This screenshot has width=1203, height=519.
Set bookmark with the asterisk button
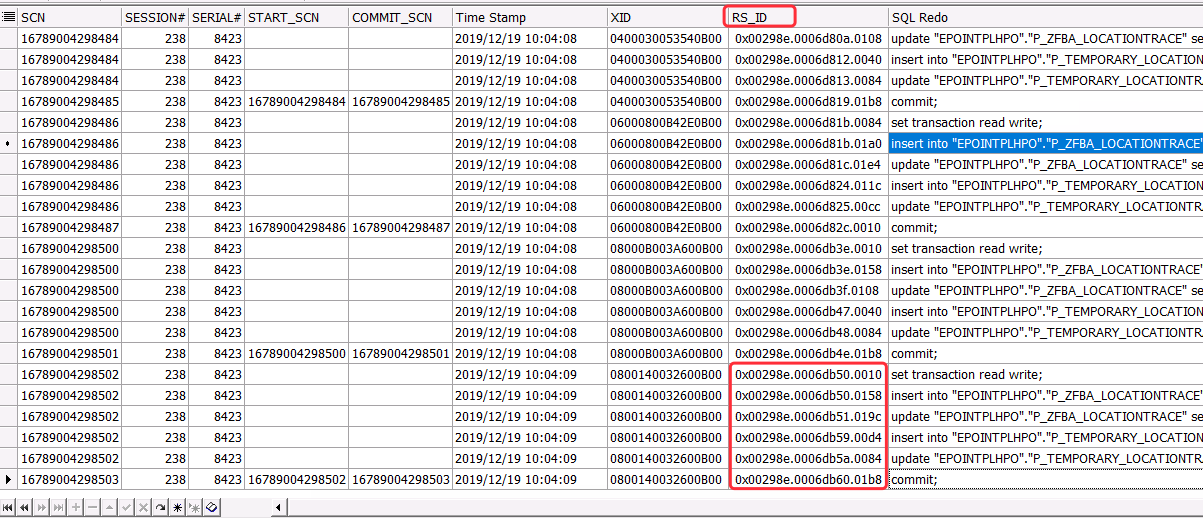[x=177, y=507]
